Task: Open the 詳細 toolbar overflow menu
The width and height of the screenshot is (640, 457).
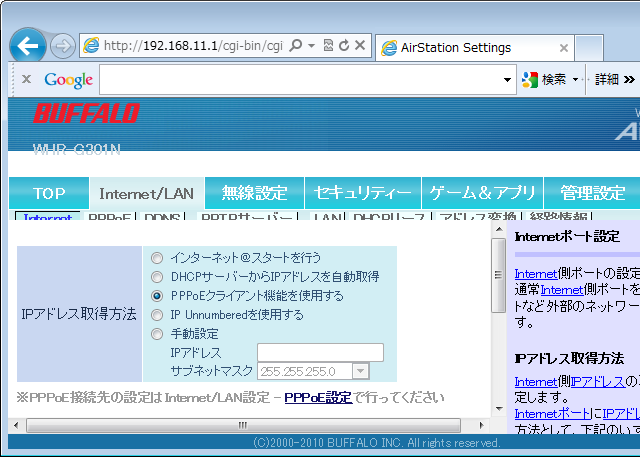Action: click(615, 79)
